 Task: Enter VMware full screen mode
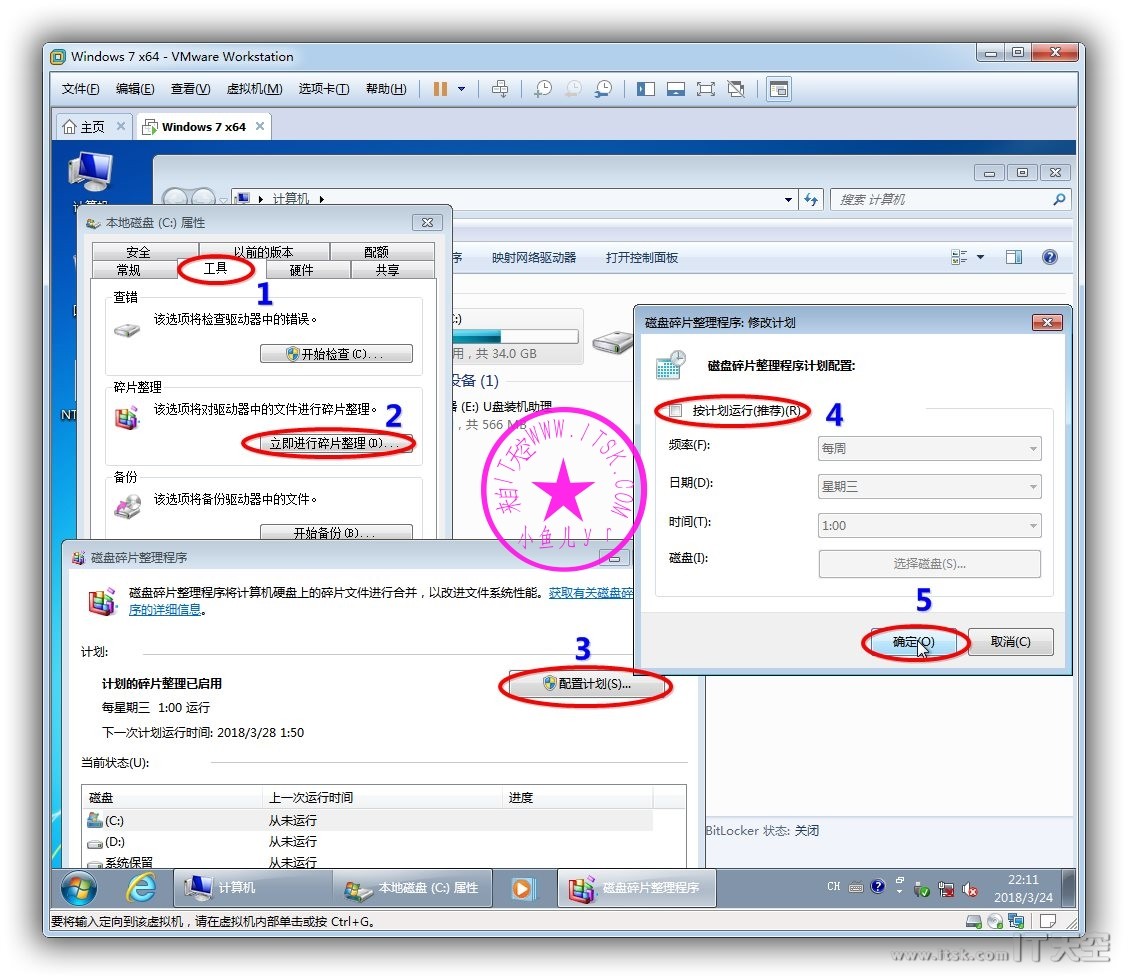[x=706, y=89]
